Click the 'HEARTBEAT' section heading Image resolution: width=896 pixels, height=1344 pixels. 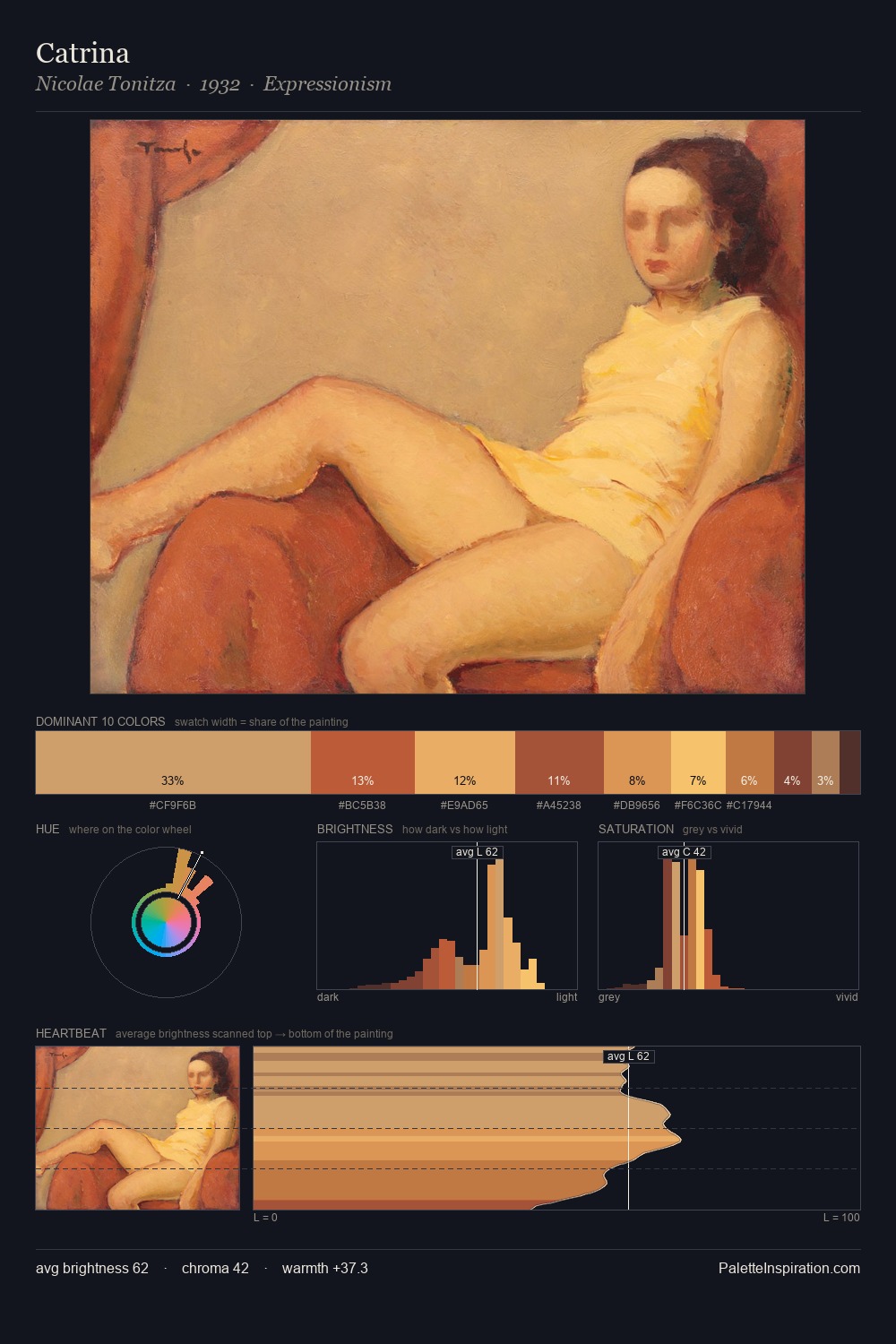click(x=71, y=1033)
